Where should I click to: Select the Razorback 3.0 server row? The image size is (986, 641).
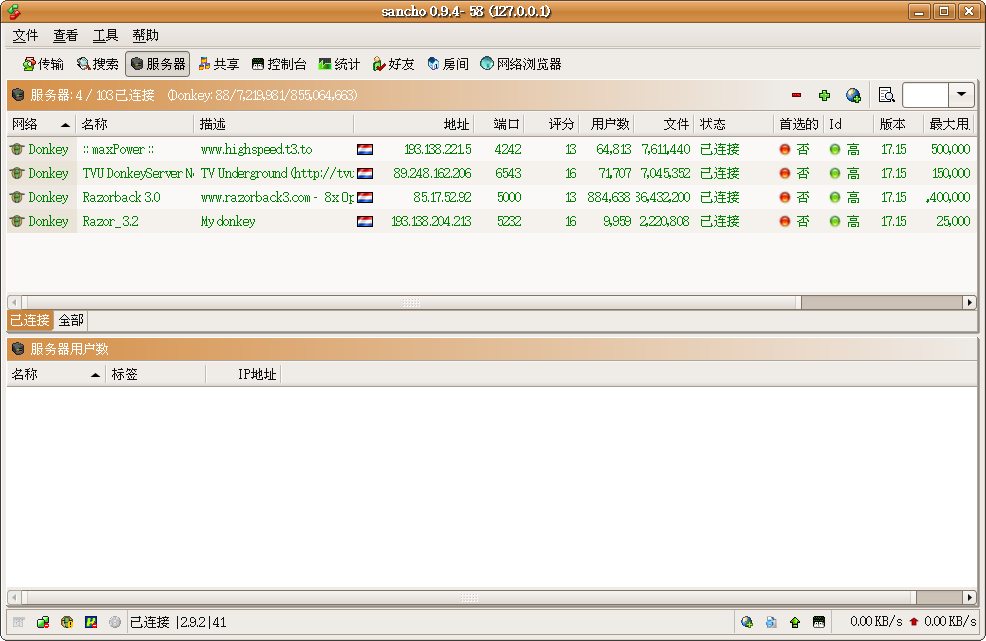tap(492, 197)
